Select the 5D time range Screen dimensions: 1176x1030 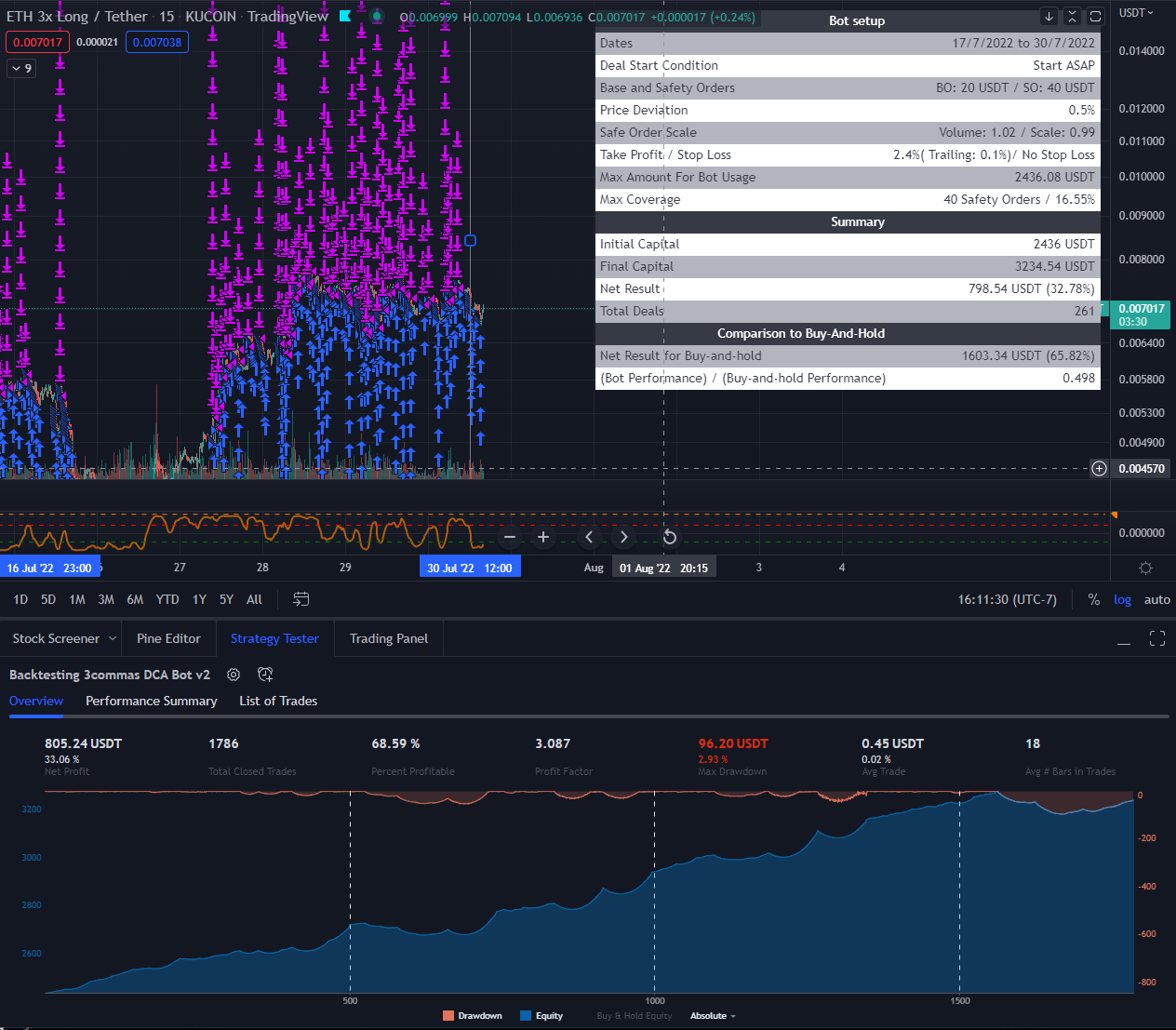[x=48, y=599]
